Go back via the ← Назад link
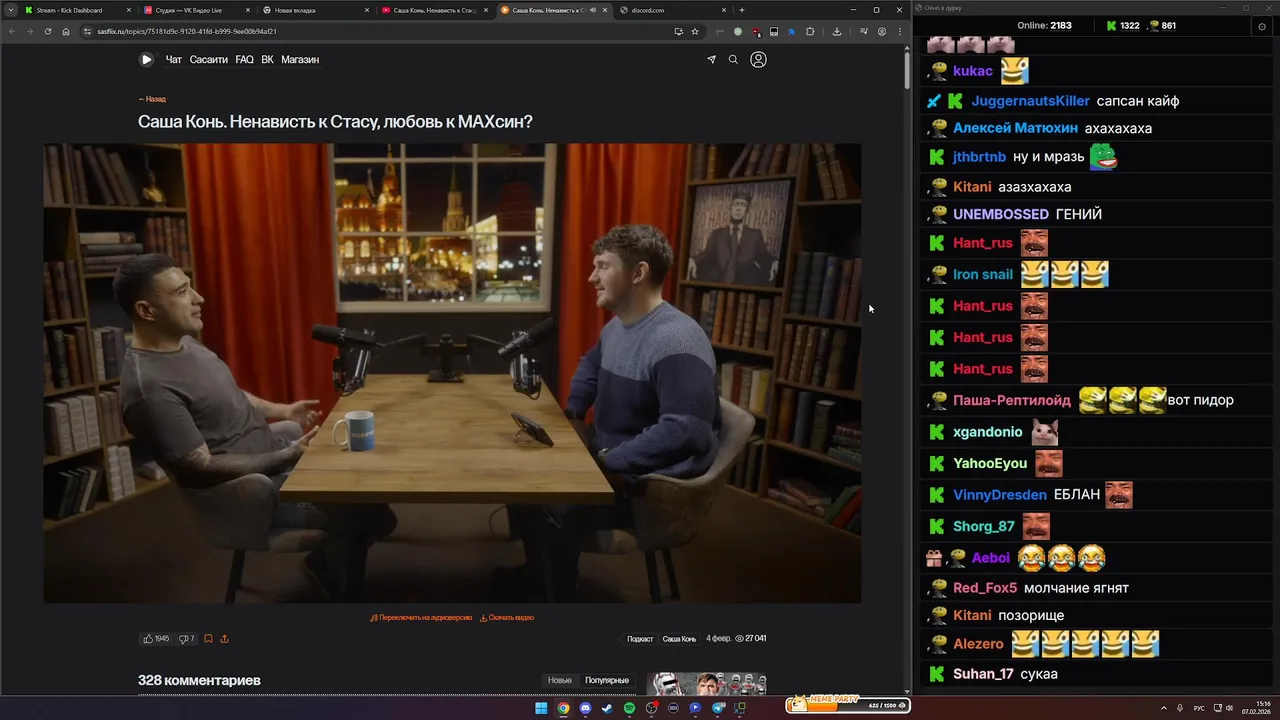The width and height of the screenshot is (1280, 720). tap(152, 99)
